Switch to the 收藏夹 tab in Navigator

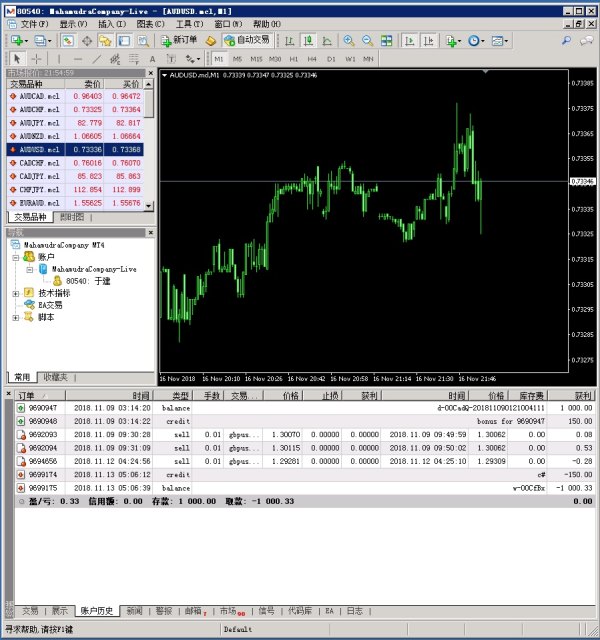[55, 377]
